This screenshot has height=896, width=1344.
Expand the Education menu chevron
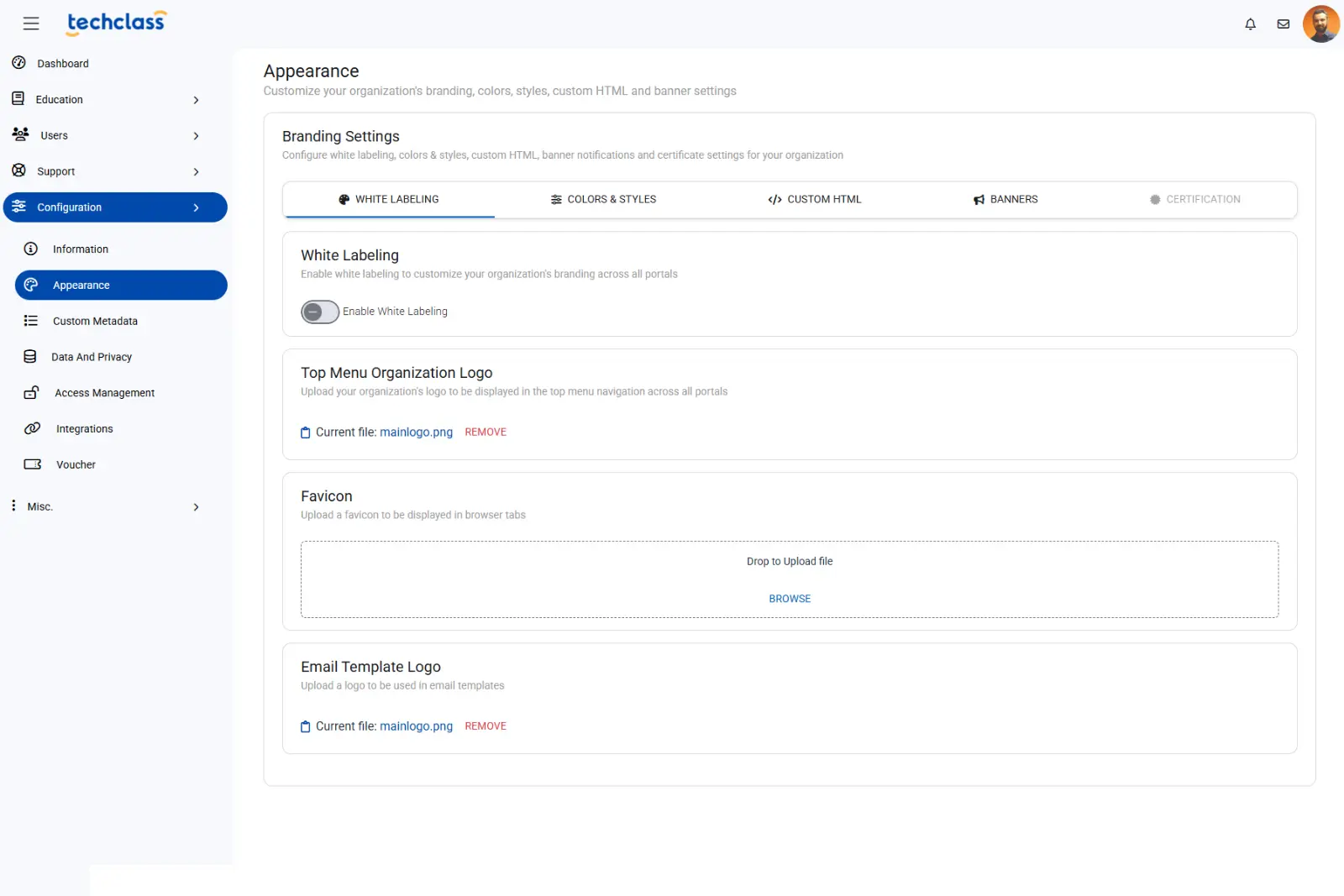point(196,100)
